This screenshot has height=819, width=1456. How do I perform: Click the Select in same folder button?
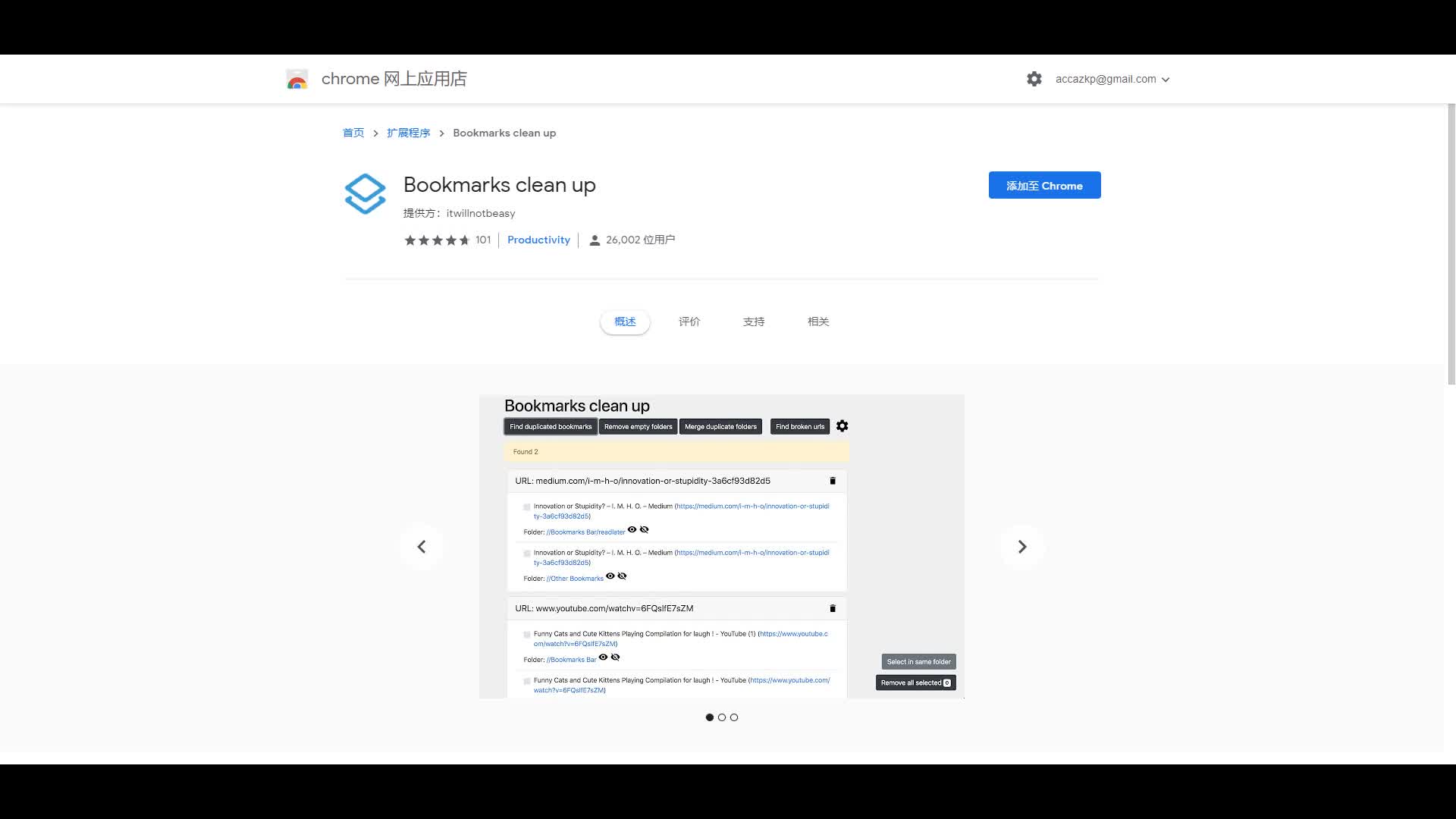[918, 662]
